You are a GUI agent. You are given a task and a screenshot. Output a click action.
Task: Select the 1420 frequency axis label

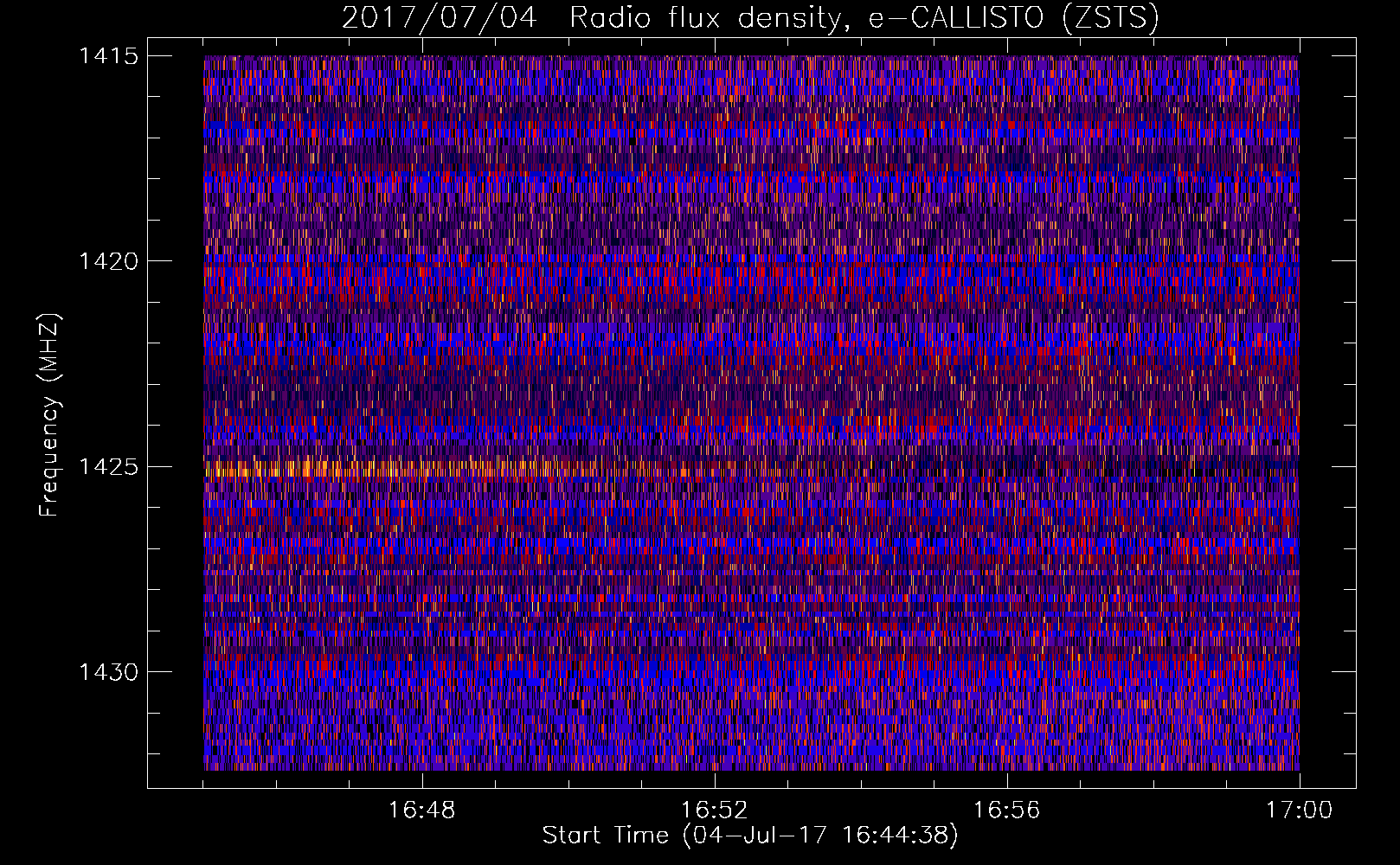[108, 261]
